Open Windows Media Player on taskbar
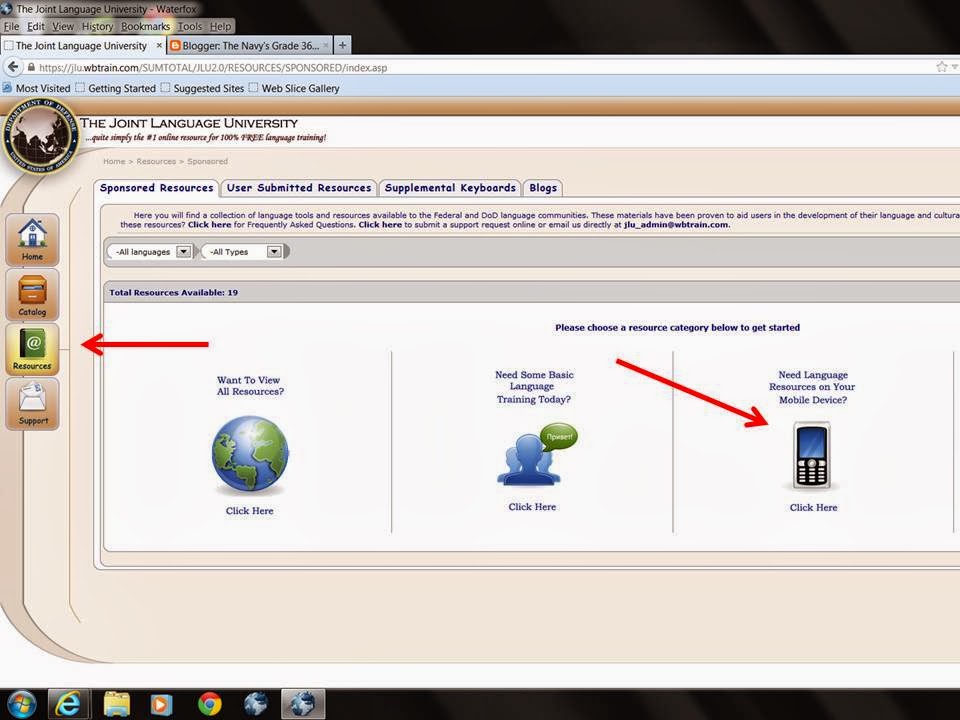The width and height of the screenshot is (960, 720). (161, 704)
